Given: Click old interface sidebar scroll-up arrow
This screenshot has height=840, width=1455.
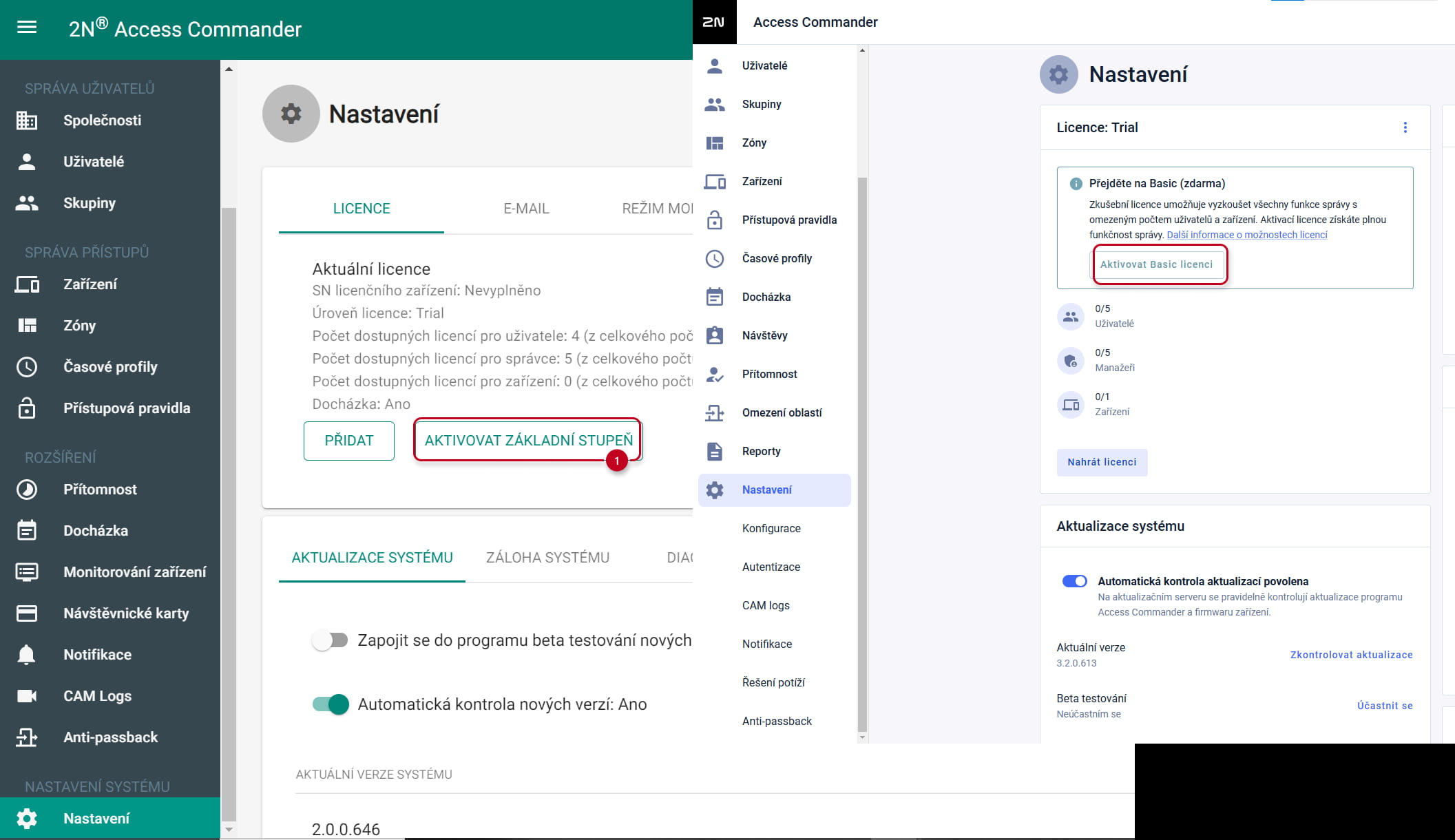Looking at the screenshot, I should pos(229,69).
